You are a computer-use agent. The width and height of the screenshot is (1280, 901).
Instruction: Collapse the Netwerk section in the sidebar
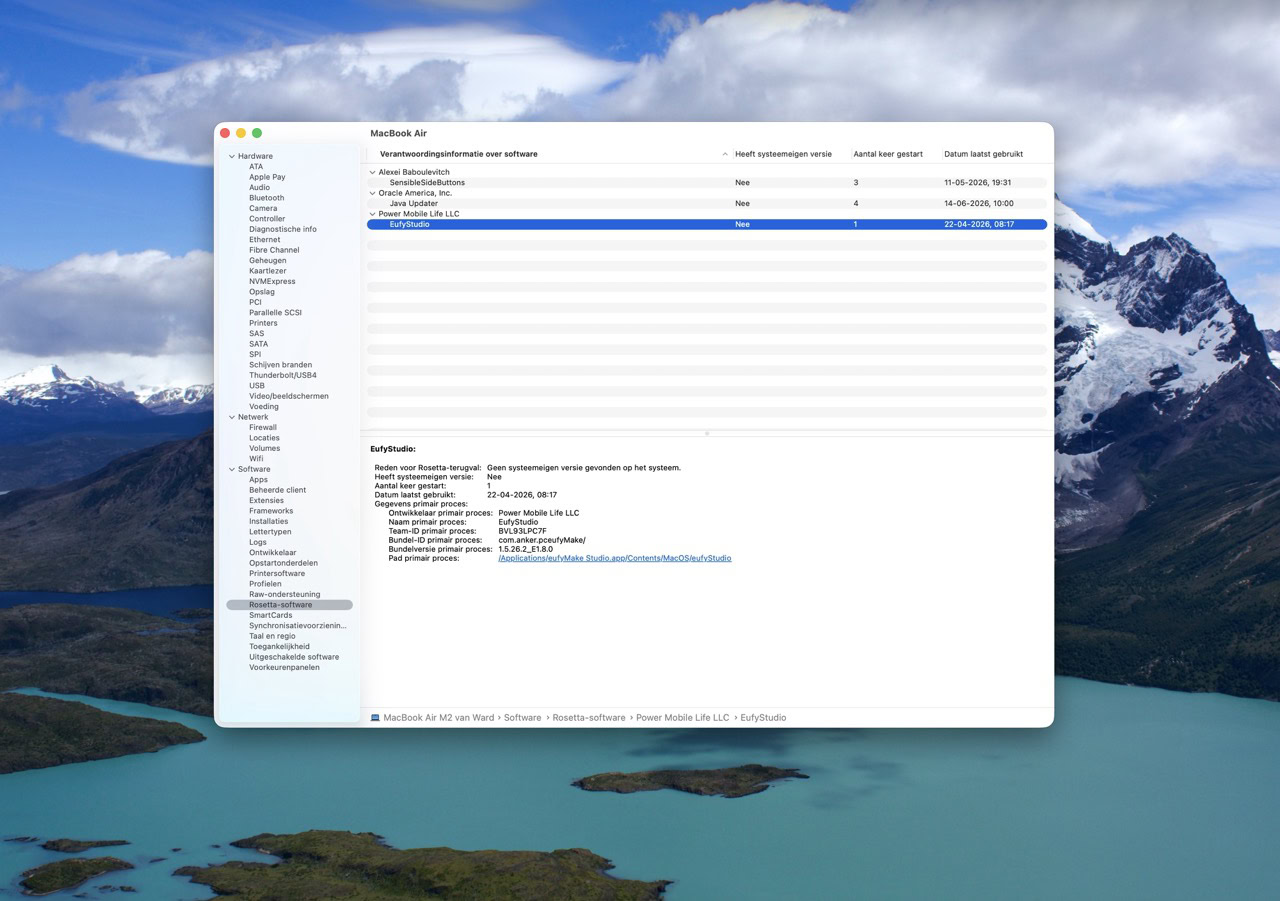click(x=232, y=417)
